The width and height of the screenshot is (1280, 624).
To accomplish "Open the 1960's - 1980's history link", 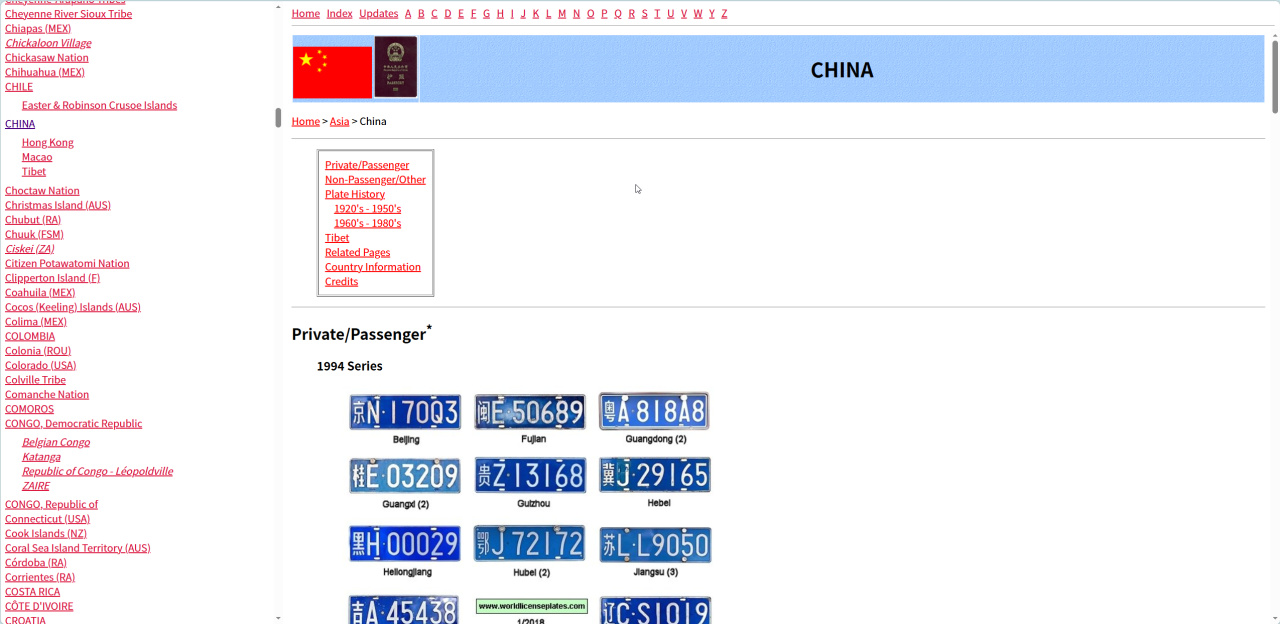I will pos(367,223).
